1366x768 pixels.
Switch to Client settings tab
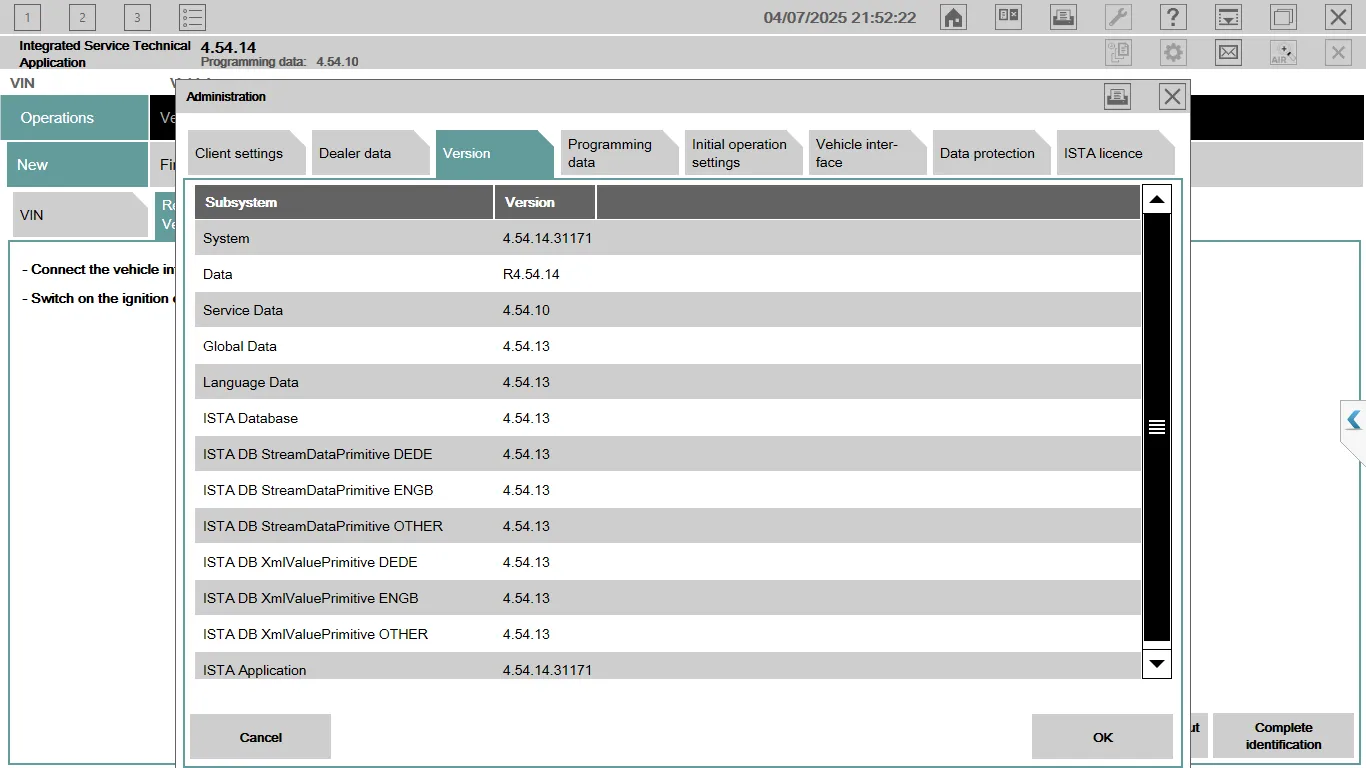pos(246,153)
